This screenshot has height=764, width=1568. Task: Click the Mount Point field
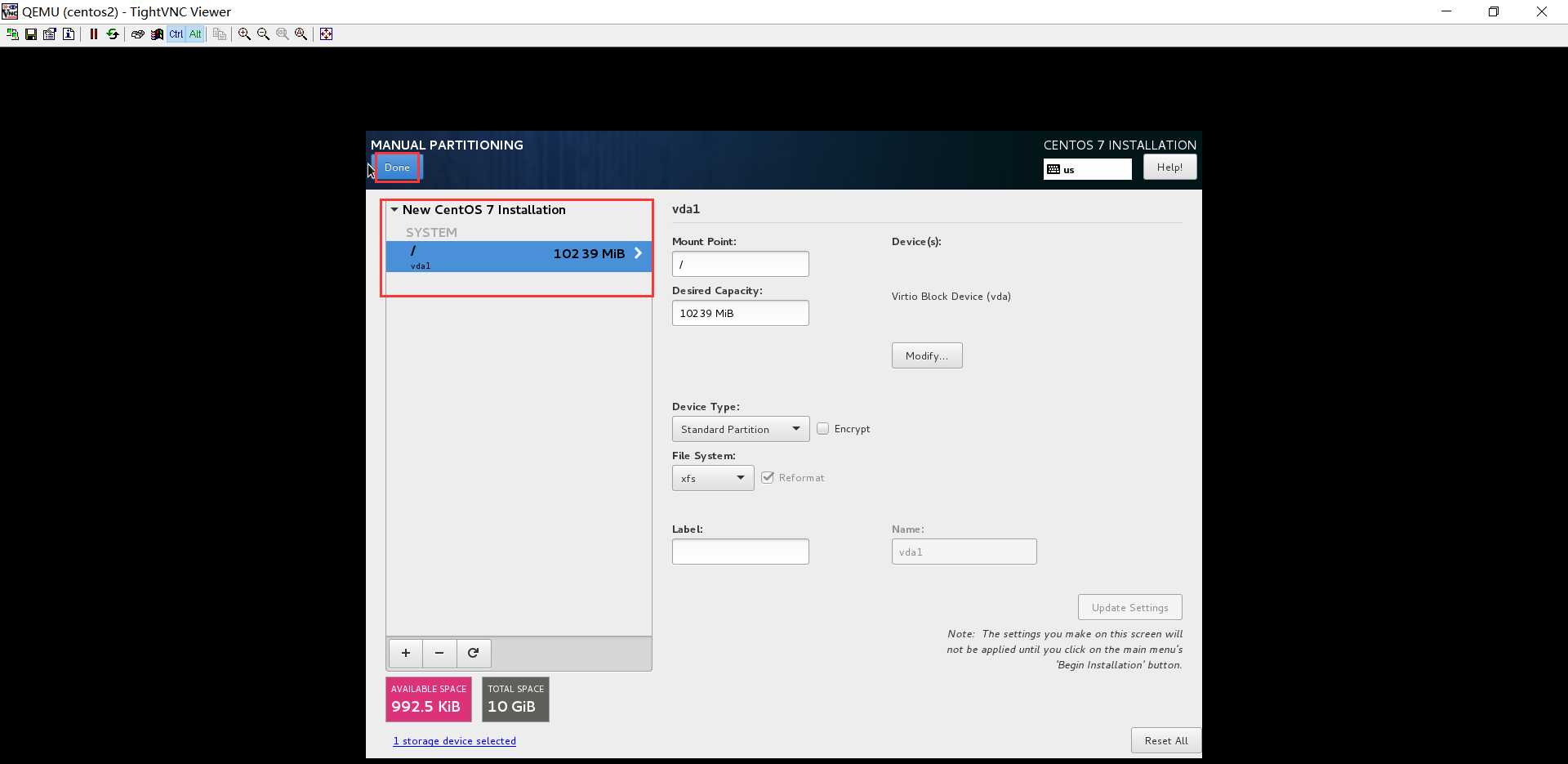tap(740, 264)
